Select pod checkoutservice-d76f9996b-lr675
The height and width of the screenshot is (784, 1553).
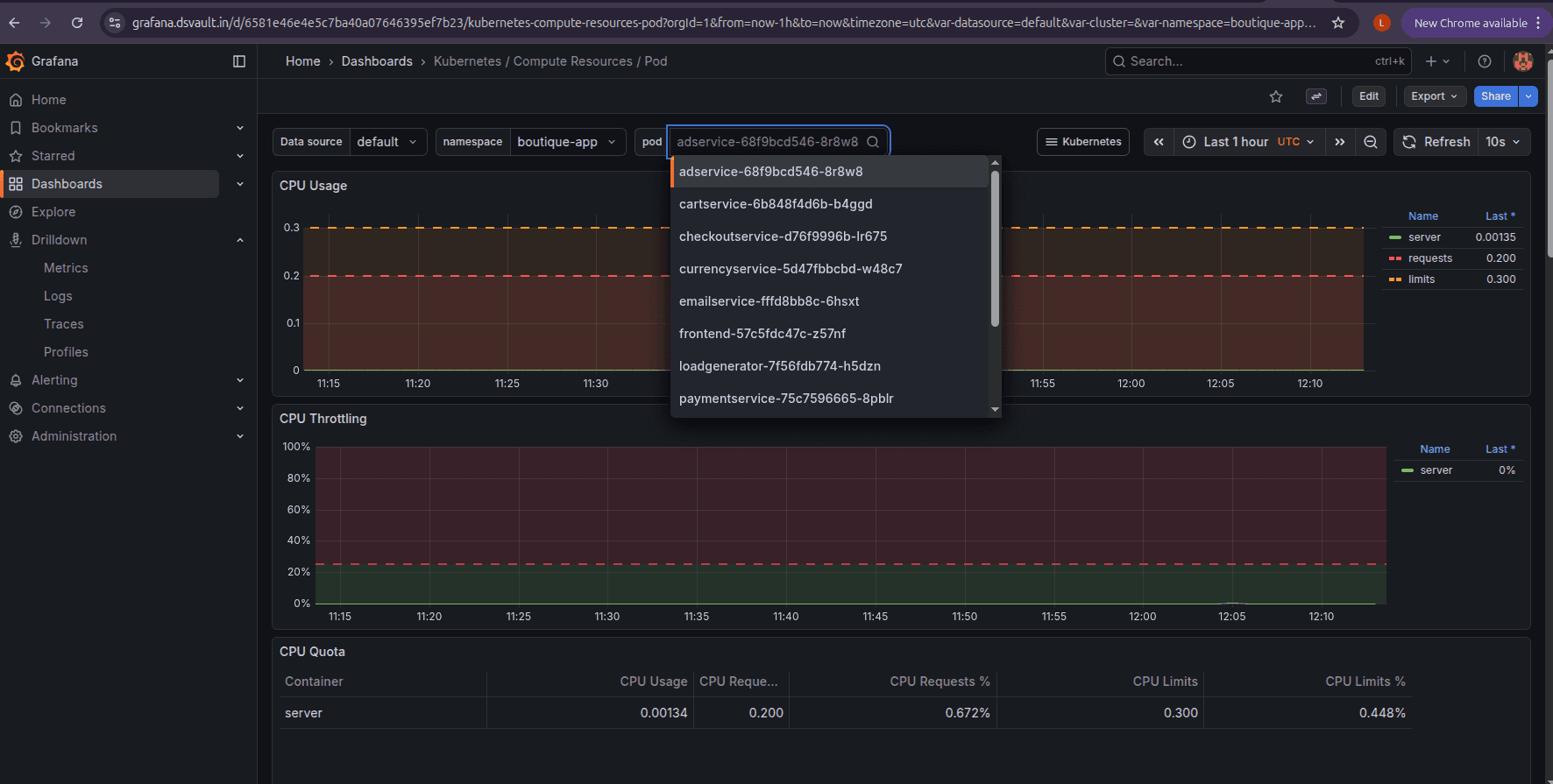[x=829, y=237]
